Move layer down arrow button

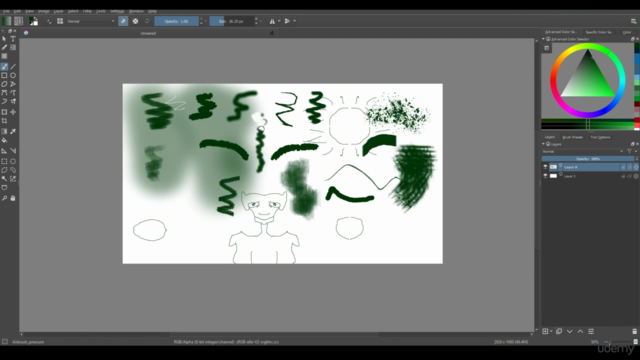pos(569,331)
